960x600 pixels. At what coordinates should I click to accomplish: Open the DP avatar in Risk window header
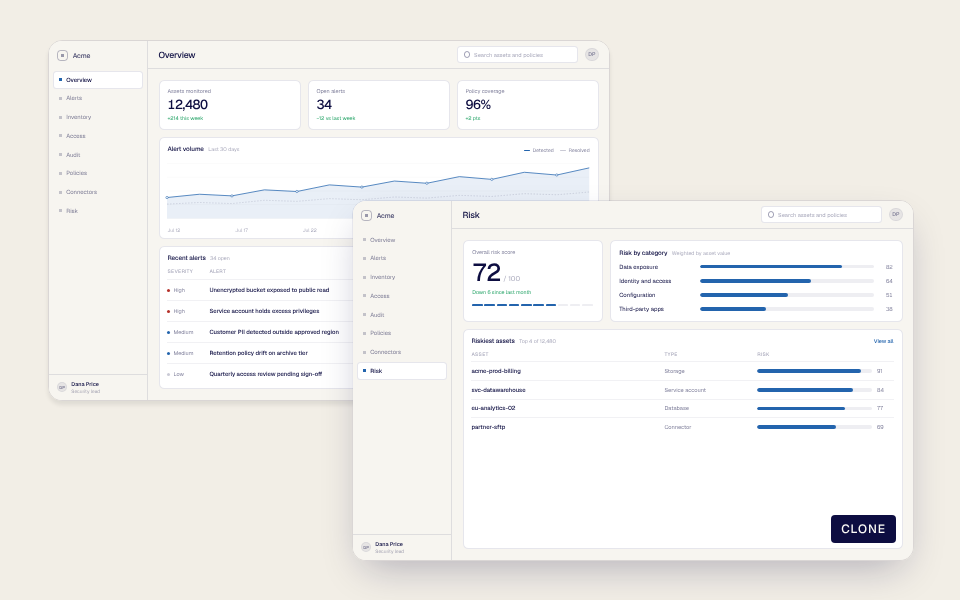pos(896,214)
